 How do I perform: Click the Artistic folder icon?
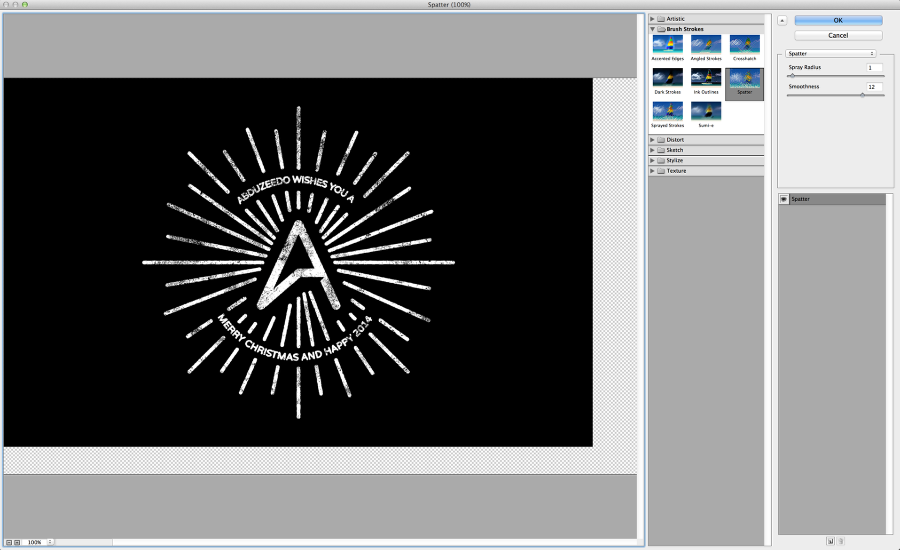tap(661, 19)
